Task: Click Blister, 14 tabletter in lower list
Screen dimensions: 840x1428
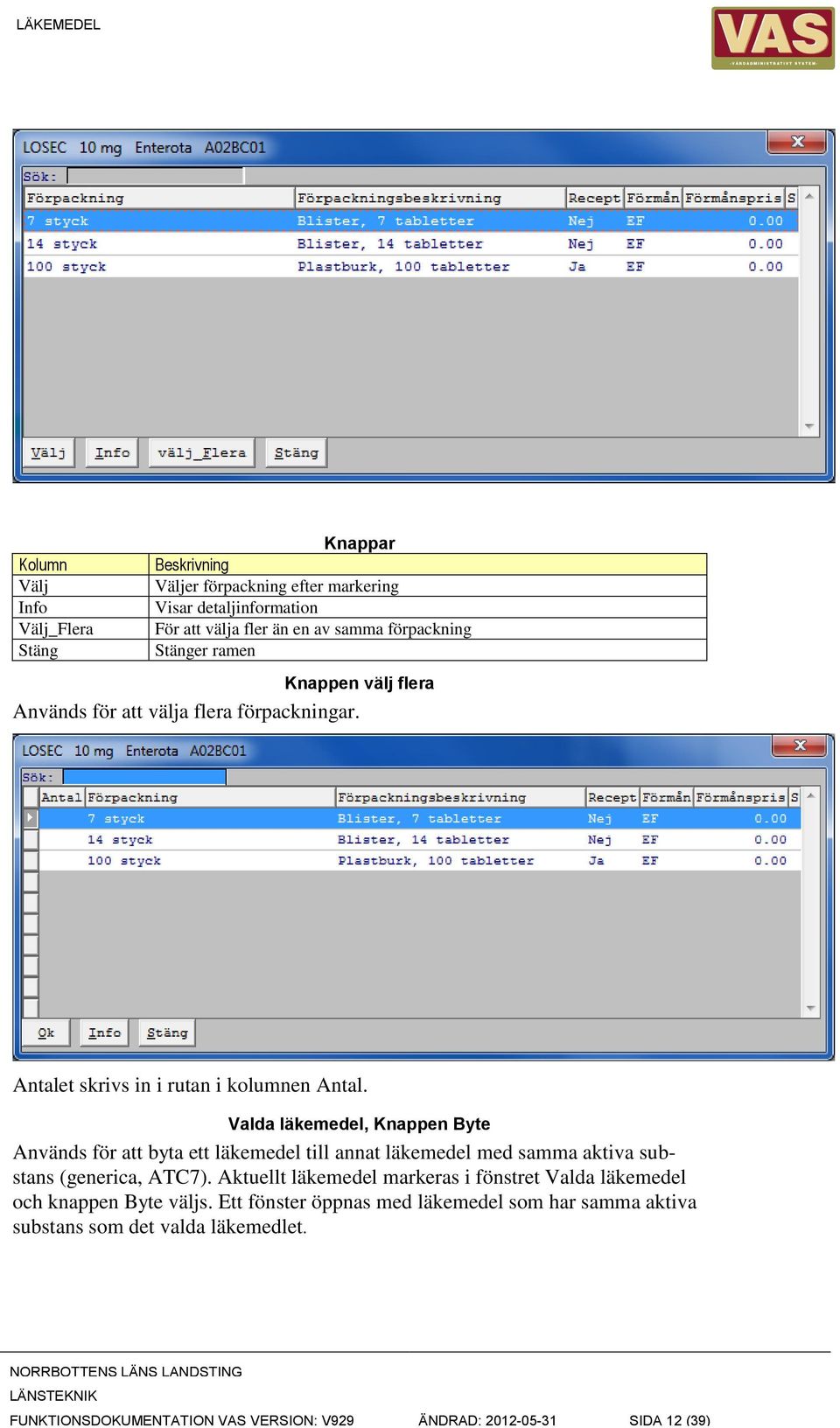Action: [x=423, y=839]
